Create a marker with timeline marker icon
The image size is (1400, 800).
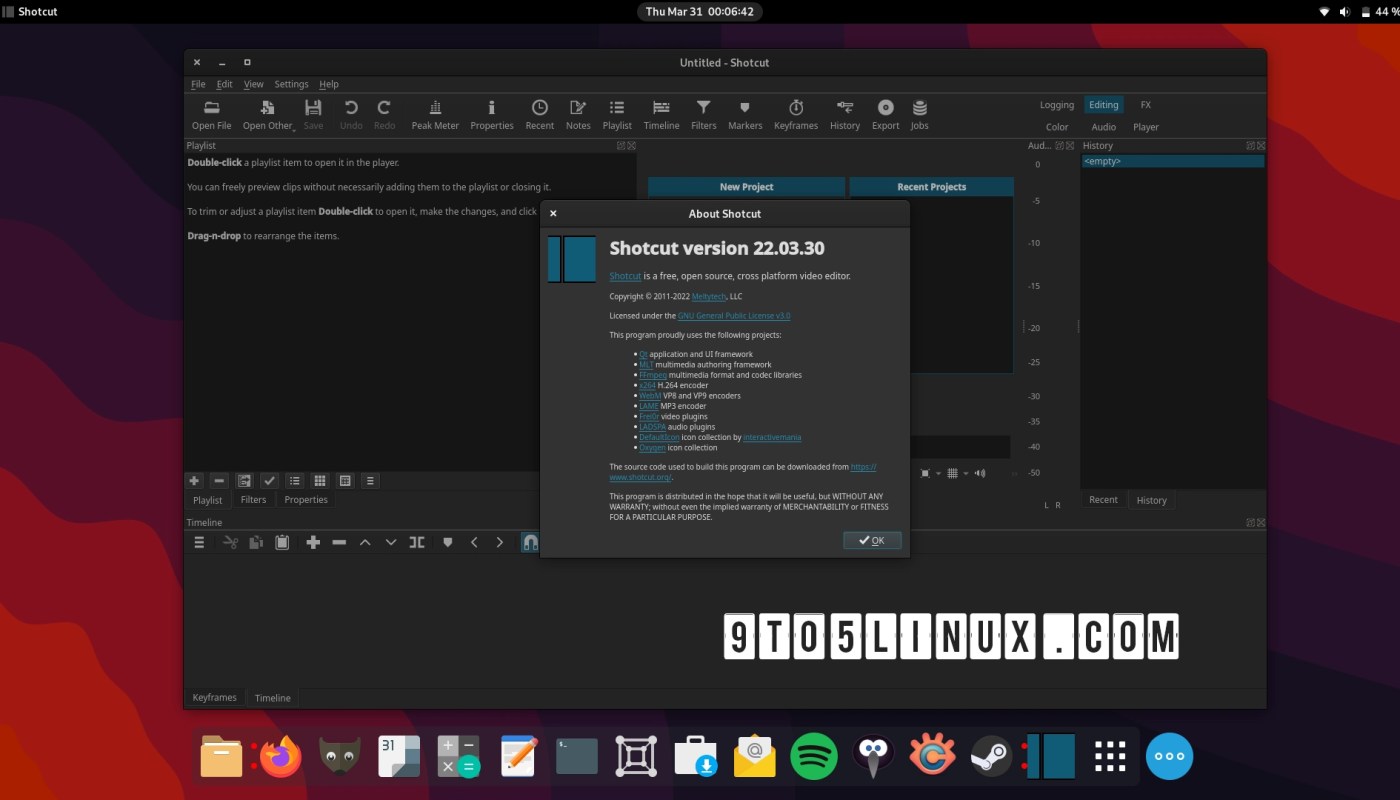pyautogui.click(x=447, y=542)
